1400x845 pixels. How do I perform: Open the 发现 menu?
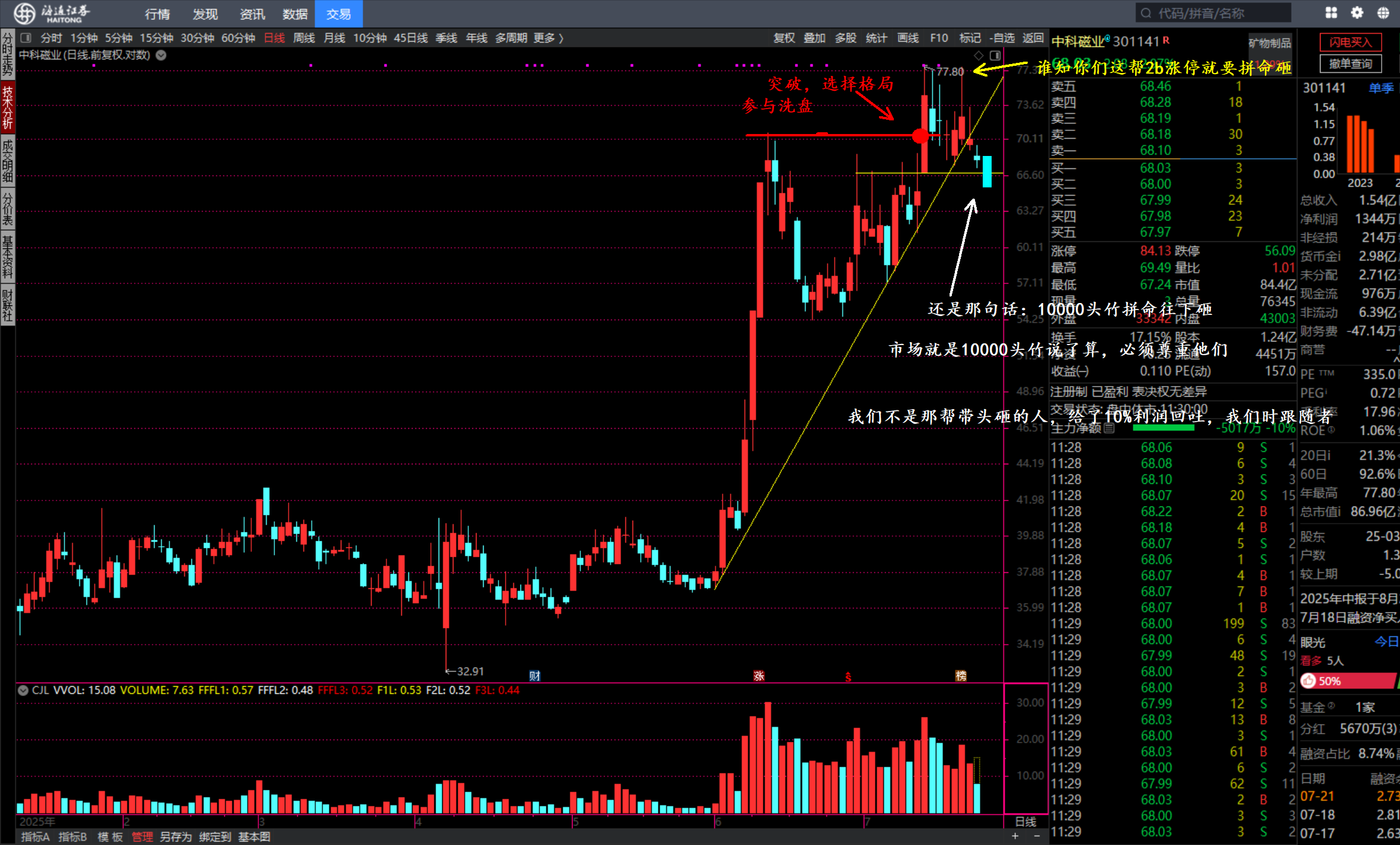pyautogui.click(x=205, y=14)
